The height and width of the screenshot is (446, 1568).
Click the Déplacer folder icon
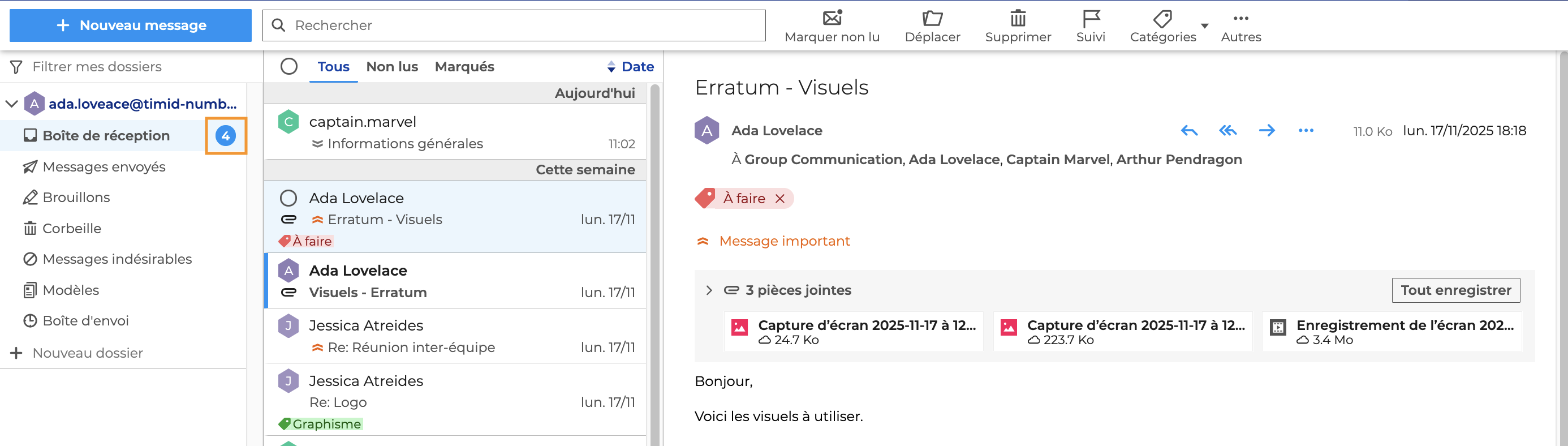click(932, 18)
